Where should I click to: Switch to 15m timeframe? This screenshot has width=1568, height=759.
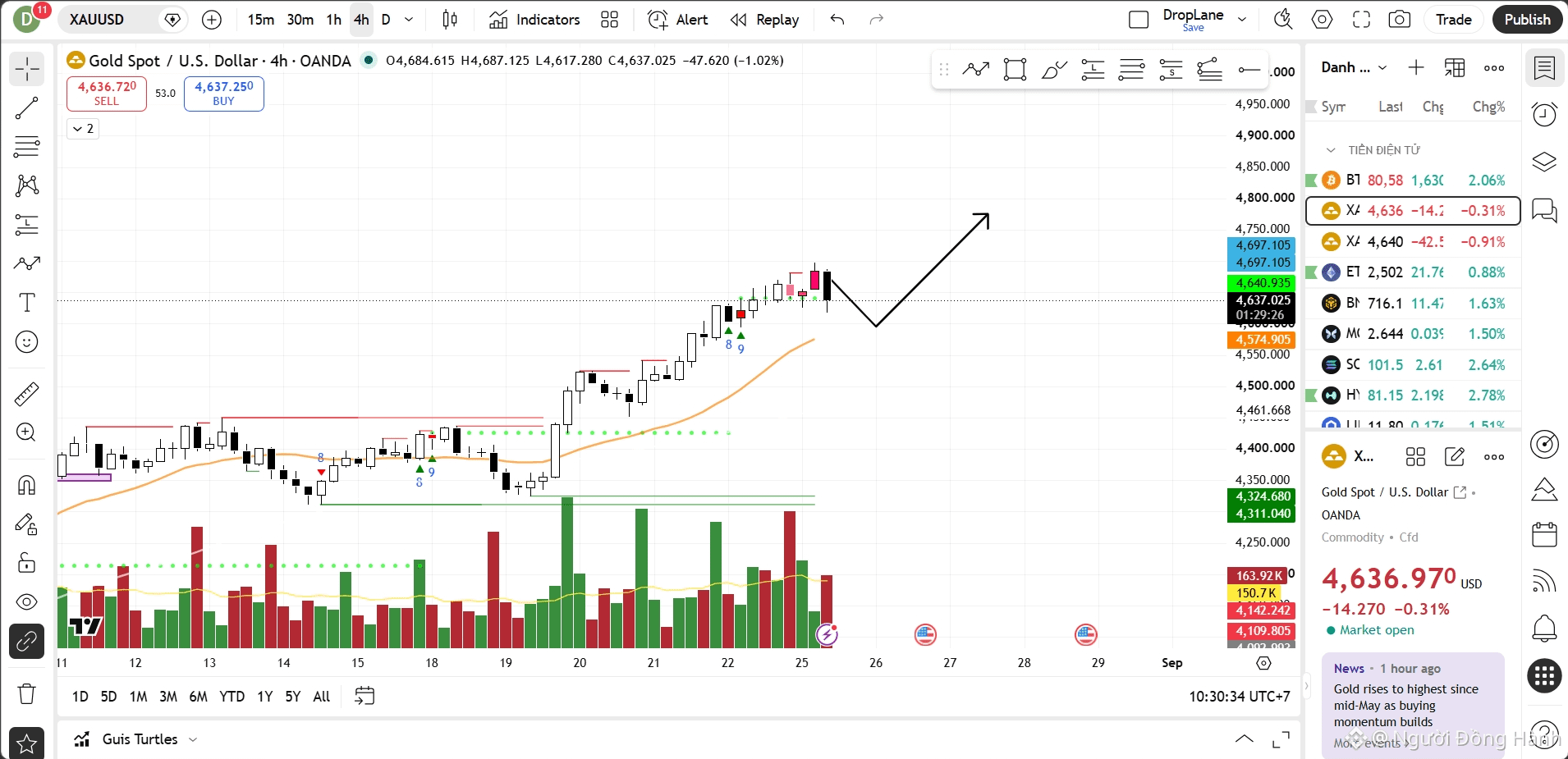261,20
